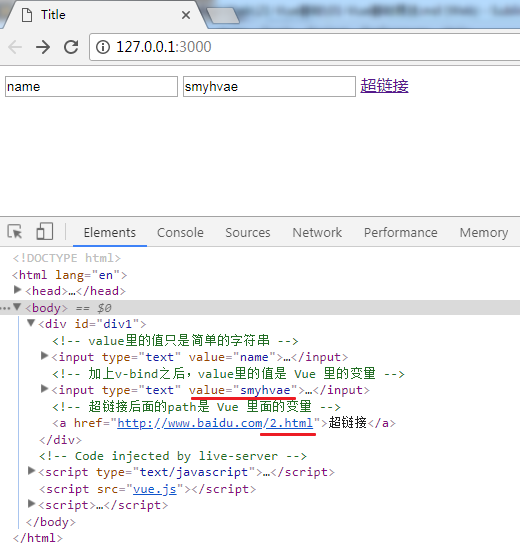Open the Performance tab
Screen dimensions: 520x555
click(x=401, y=233)
